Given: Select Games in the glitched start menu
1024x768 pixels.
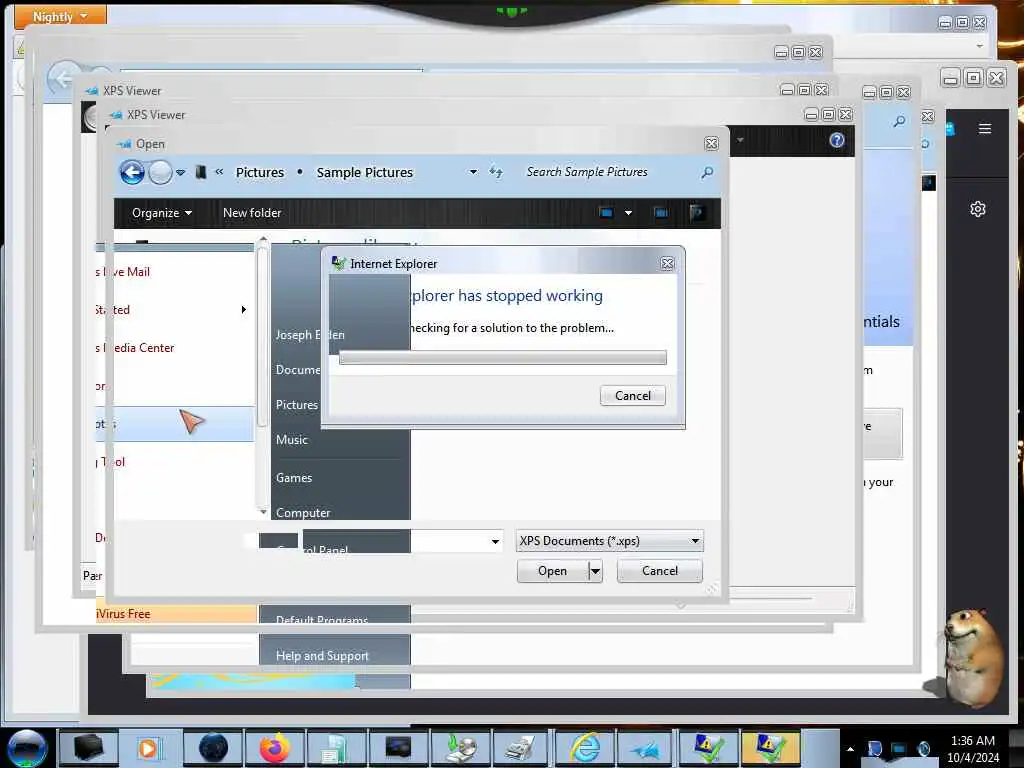Looking at the screenshot, I should click(294, 478).
